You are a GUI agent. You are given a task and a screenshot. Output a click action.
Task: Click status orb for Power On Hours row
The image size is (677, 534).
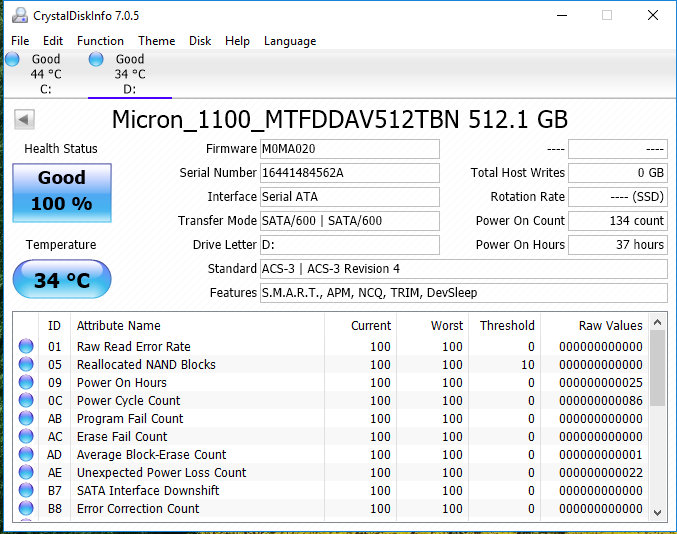(26, 382)
